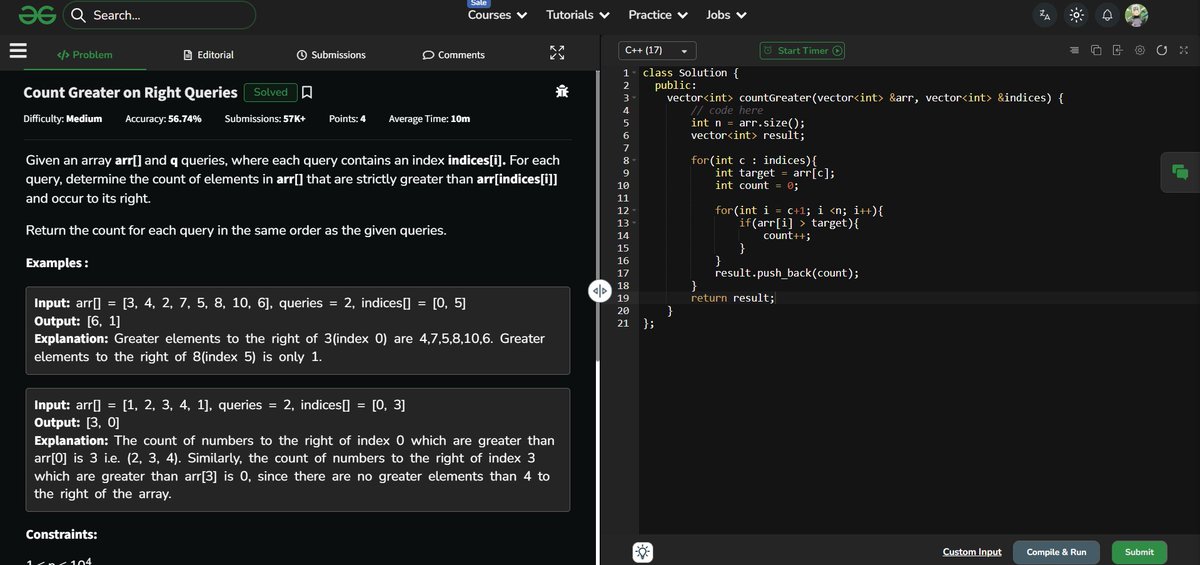Open the C++ (17) language selector

tap(657, 50)
